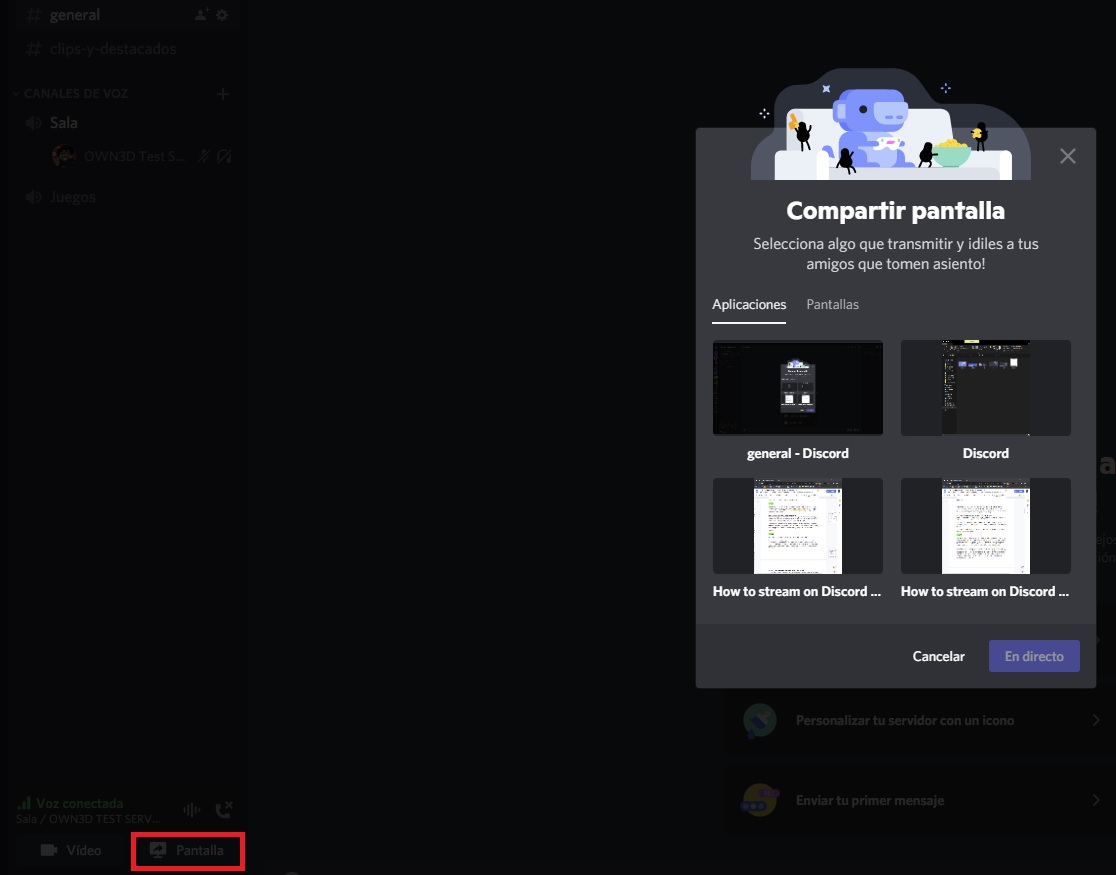Select the Aplicaciones tab

(x=749, y=305)
